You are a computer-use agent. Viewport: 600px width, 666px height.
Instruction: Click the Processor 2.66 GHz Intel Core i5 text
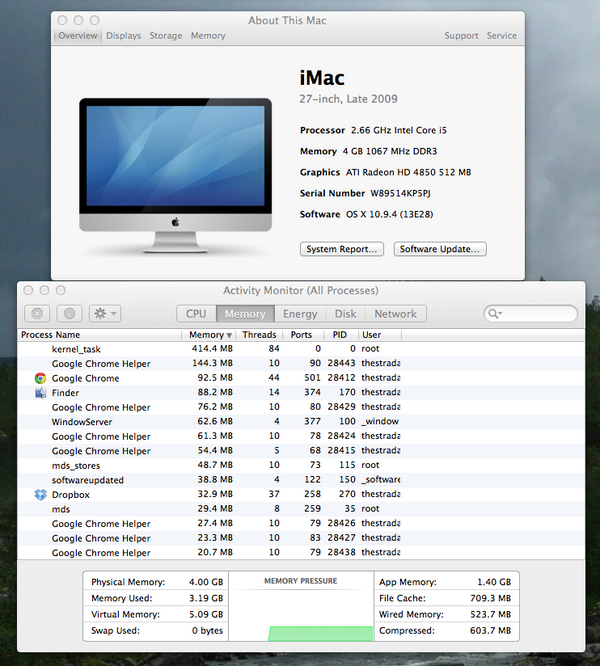pyautogui.click(x=373, y=130)
